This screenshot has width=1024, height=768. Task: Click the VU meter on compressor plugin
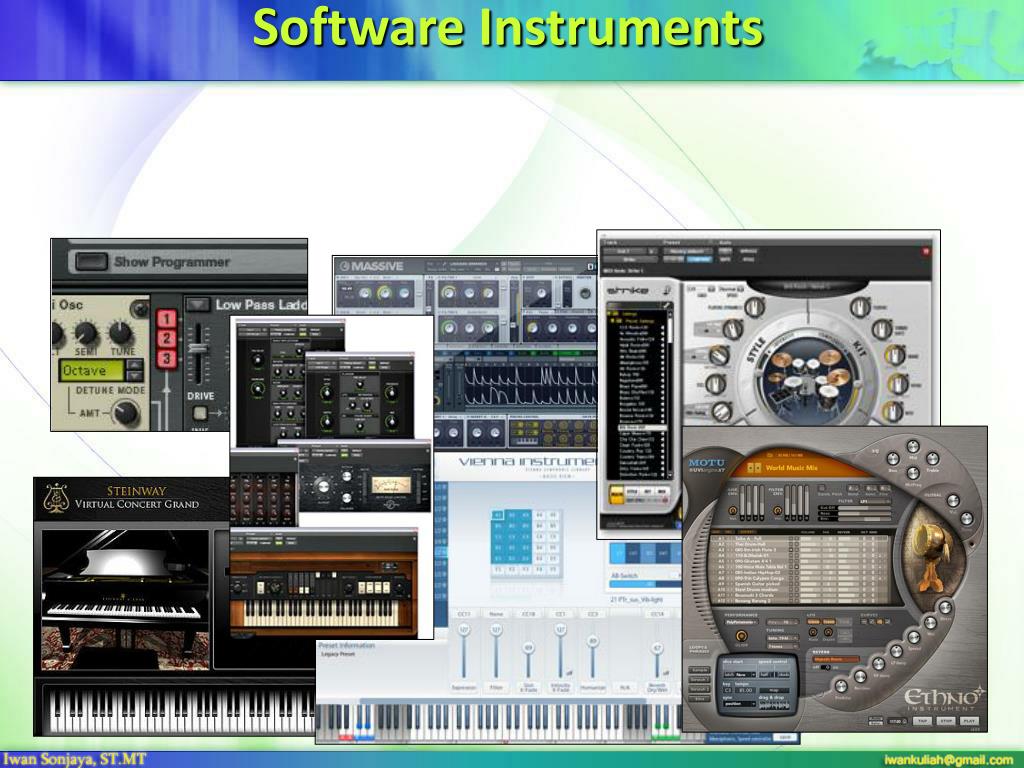391,486
